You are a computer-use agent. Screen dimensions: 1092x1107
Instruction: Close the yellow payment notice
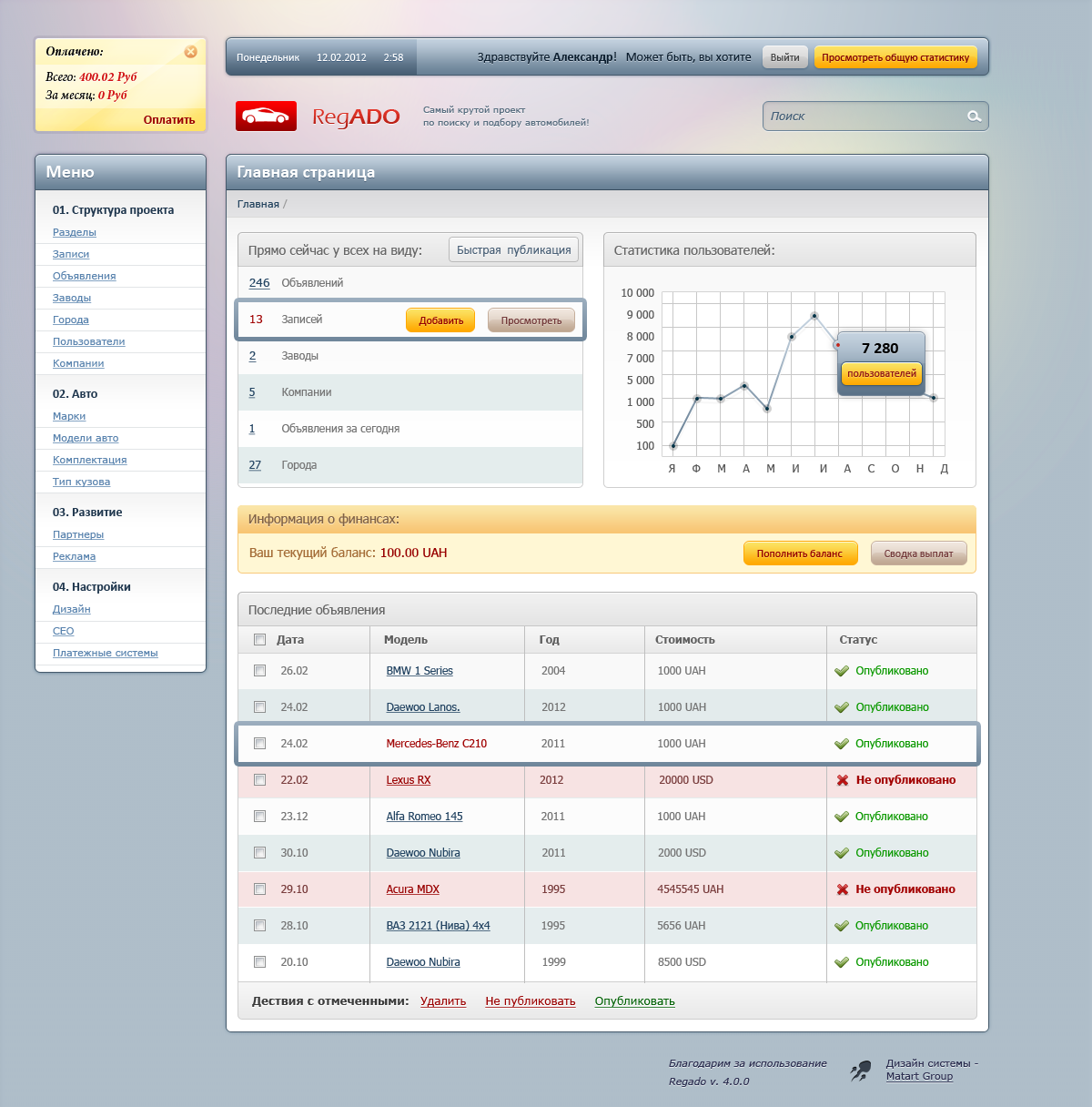[190, 52]
